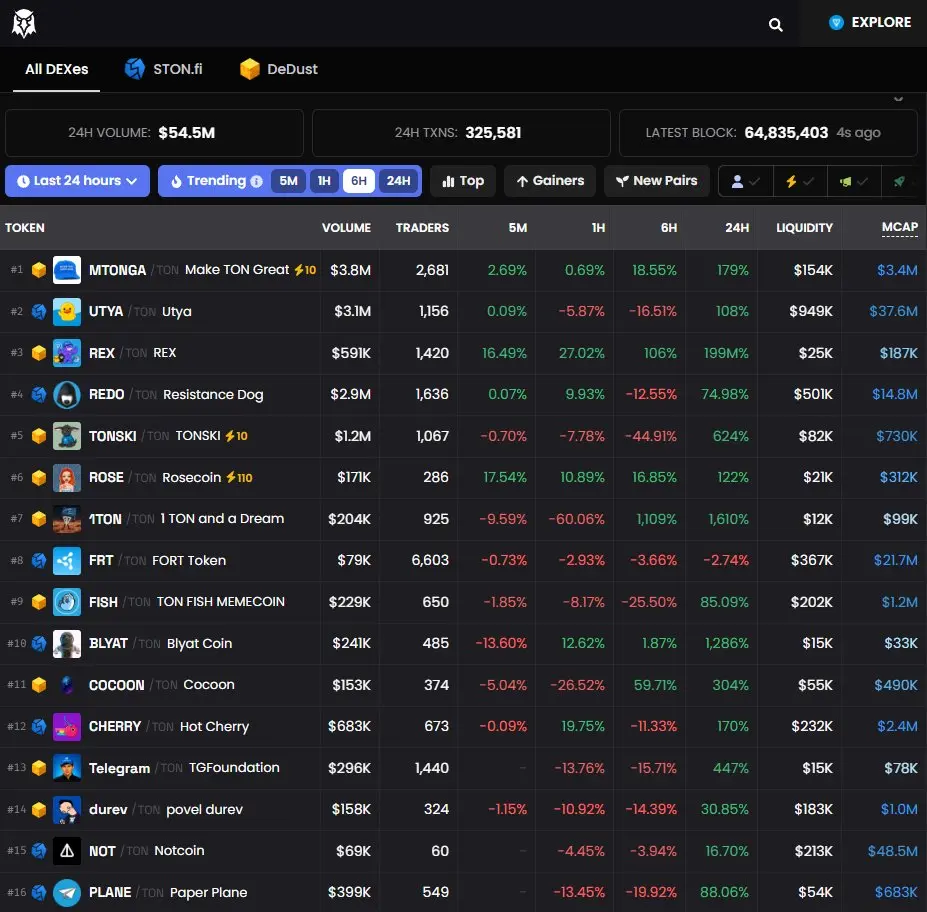Click the NOT Notcoin triangle logo

(67, 851)
